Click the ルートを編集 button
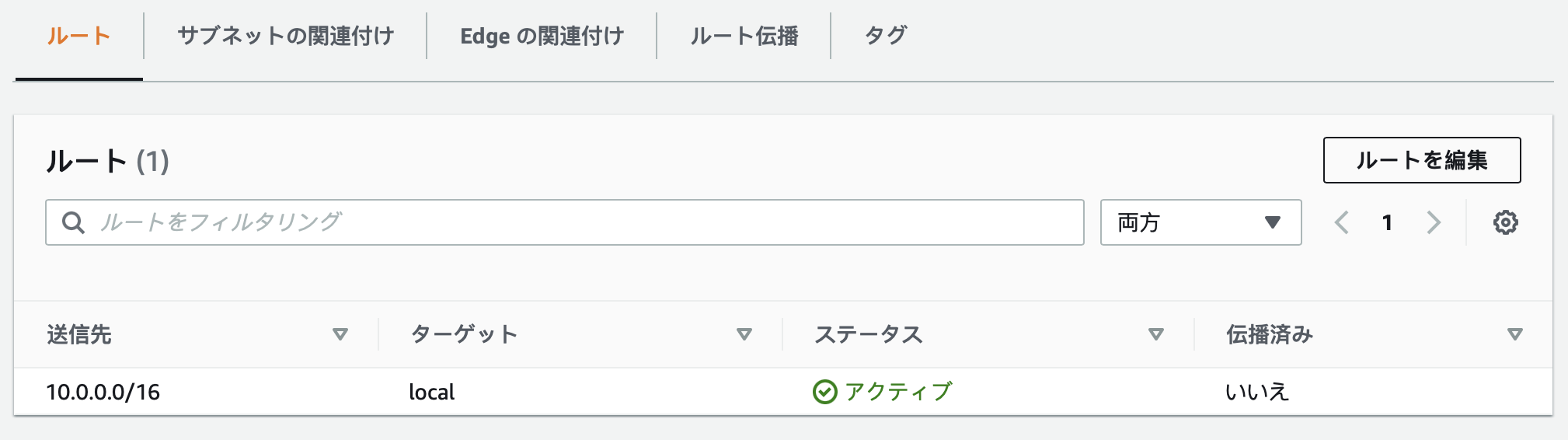The width and height of the screenshot is (1568, 440). coord(1421,160)
